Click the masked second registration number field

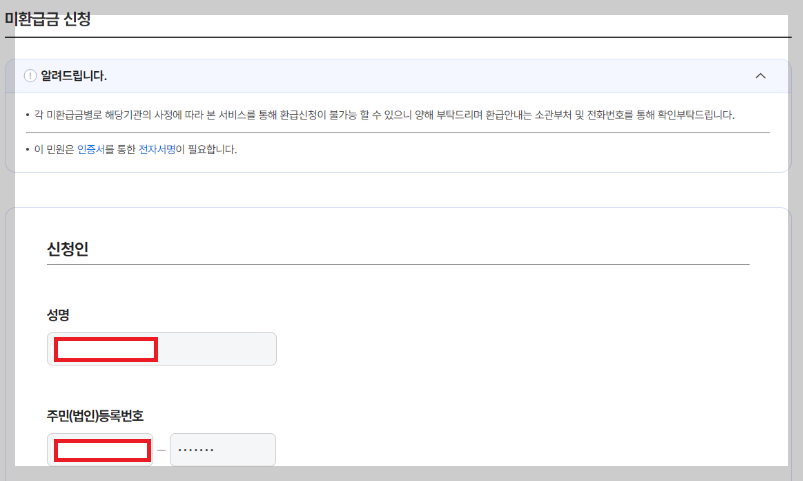click(223, 450)
